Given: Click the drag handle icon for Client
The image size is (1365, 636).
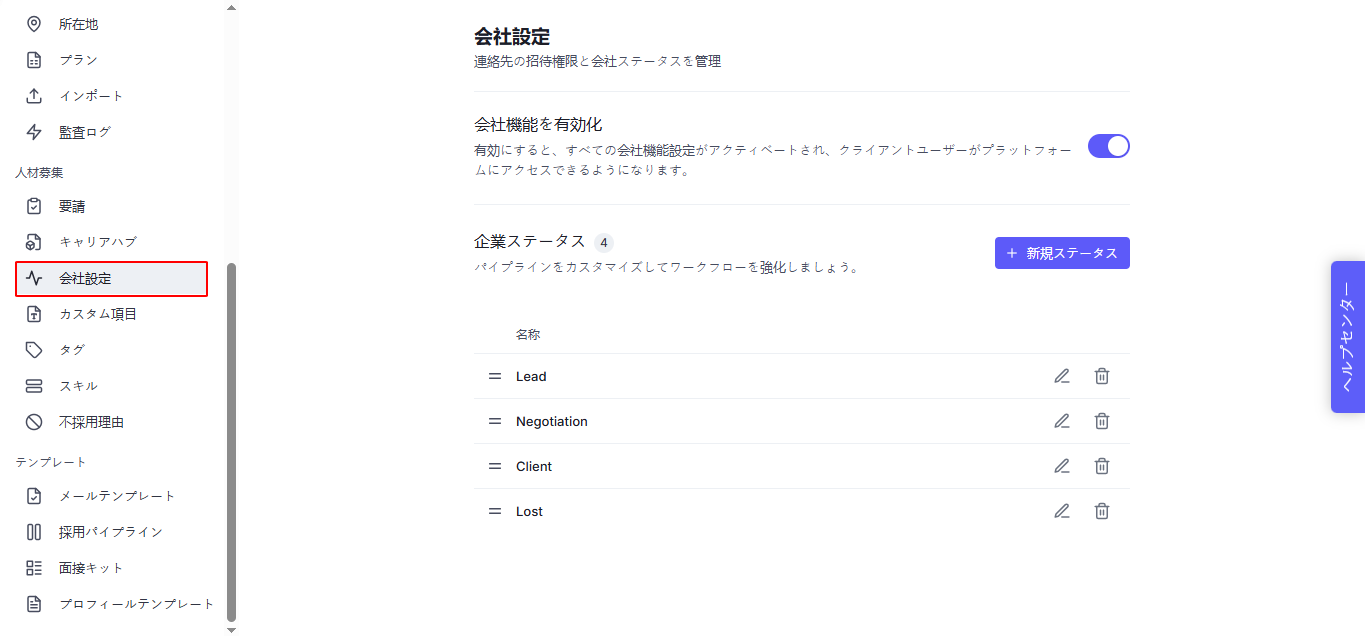Looking at the screenshot, I should point(495,466).
